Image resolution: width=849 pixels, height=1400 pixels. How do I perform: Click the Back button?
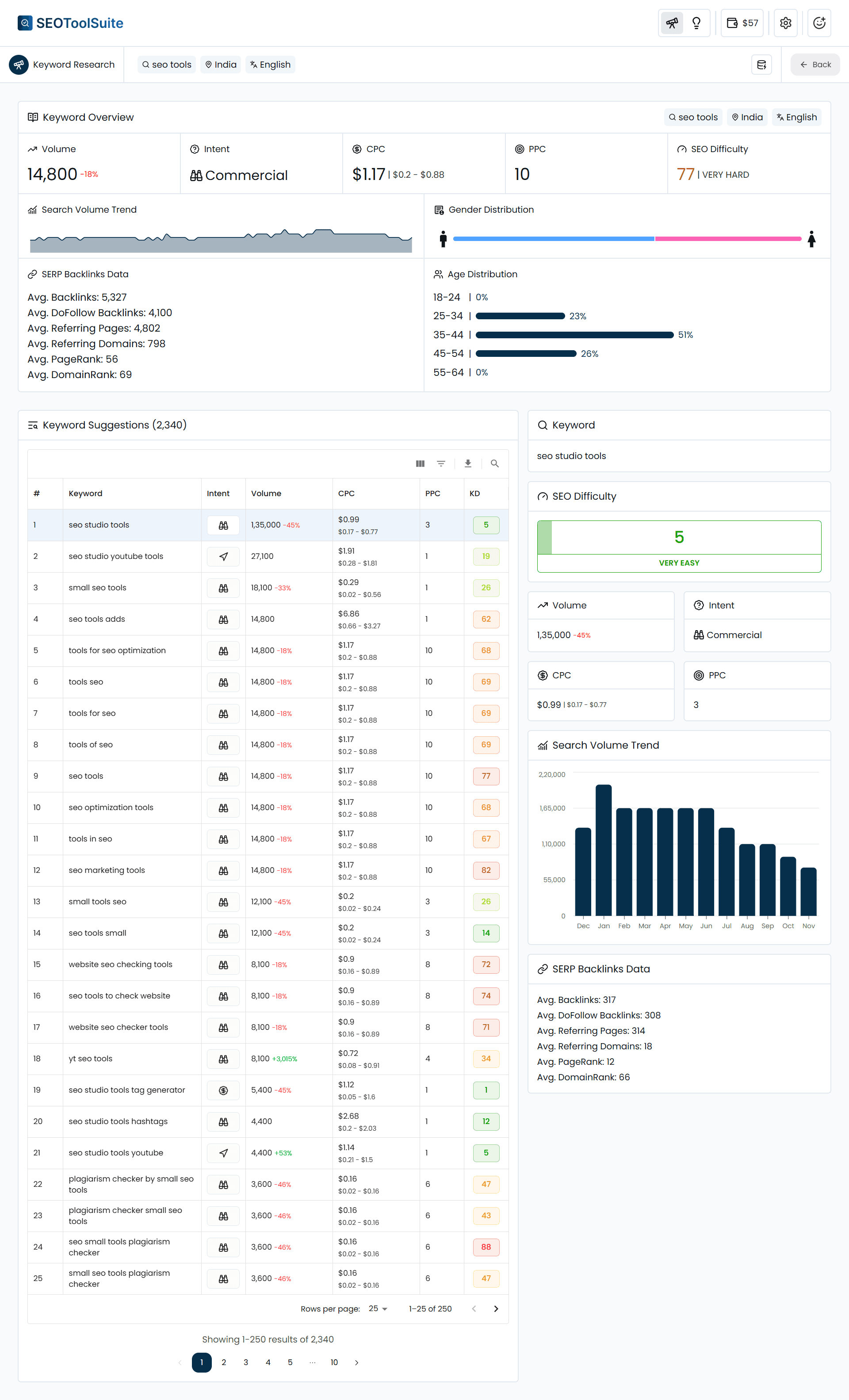click(x=815, y=64)
